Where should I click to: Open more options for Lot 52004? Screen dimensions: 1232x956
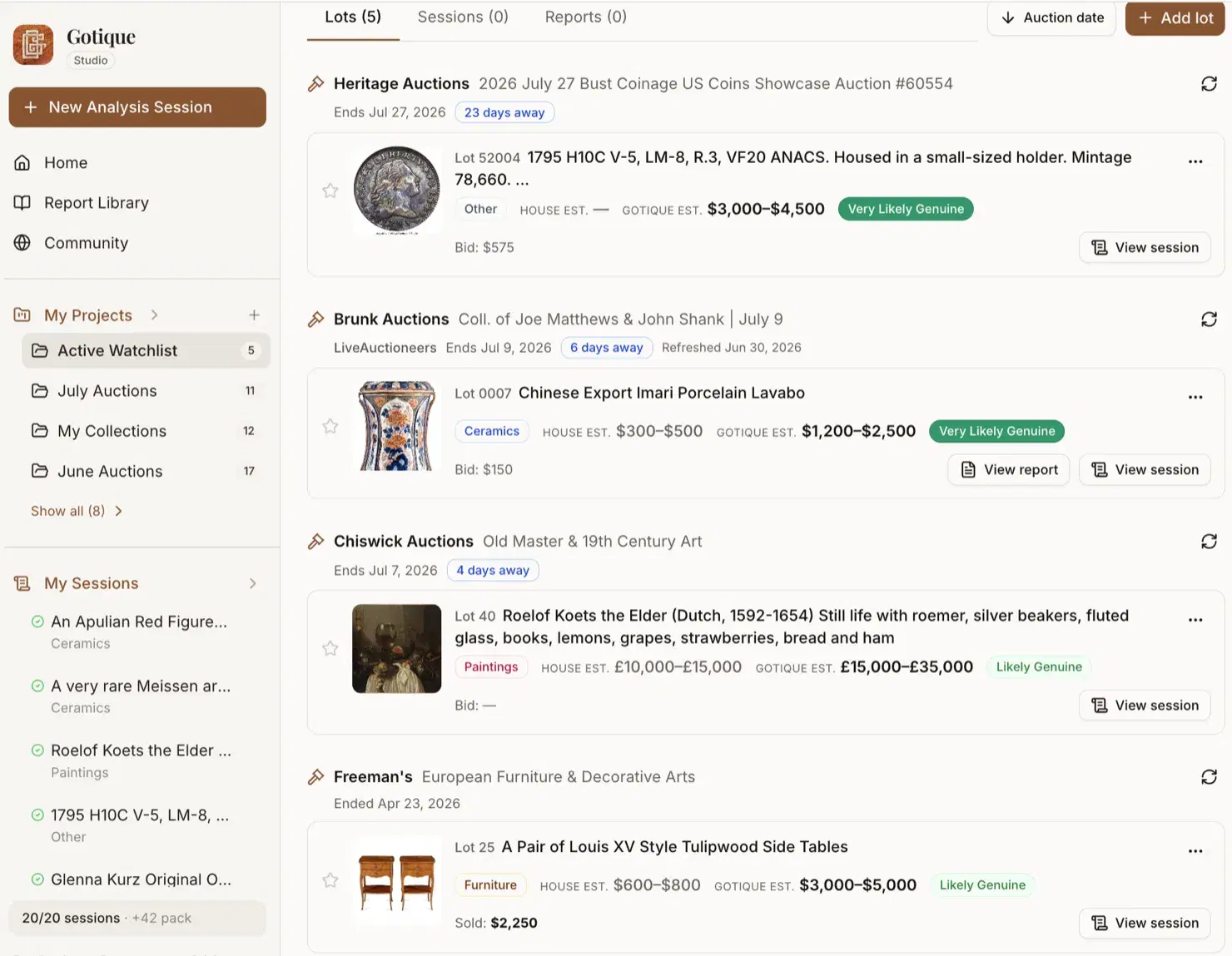coord(1195,161)
